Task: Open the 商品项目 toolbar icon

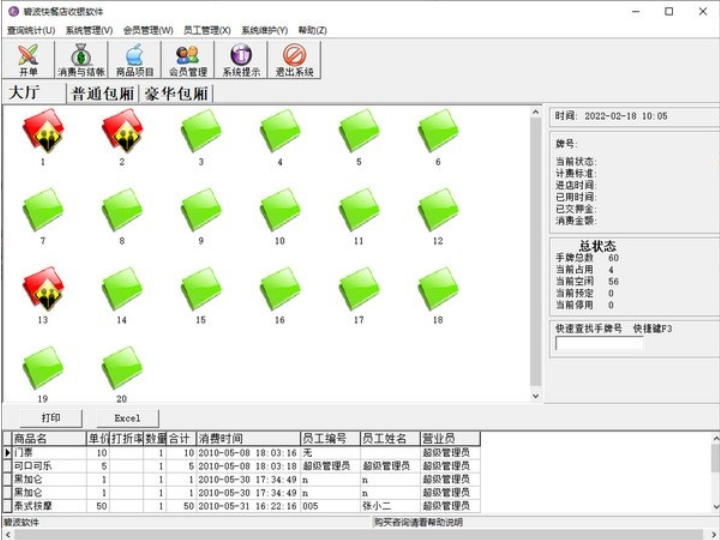Action: pos(135,60)
